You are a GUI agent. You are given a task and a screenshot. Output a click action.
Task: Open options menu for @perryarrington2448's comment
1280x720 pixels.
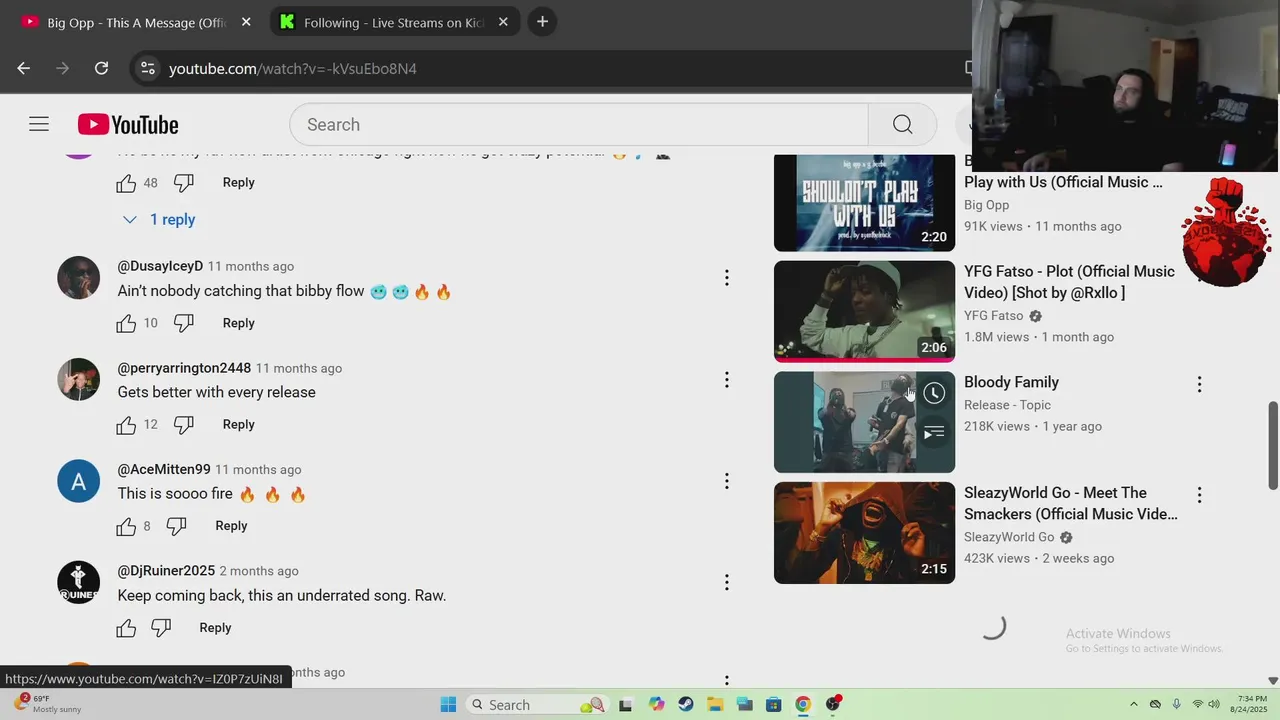click(727, 380)
